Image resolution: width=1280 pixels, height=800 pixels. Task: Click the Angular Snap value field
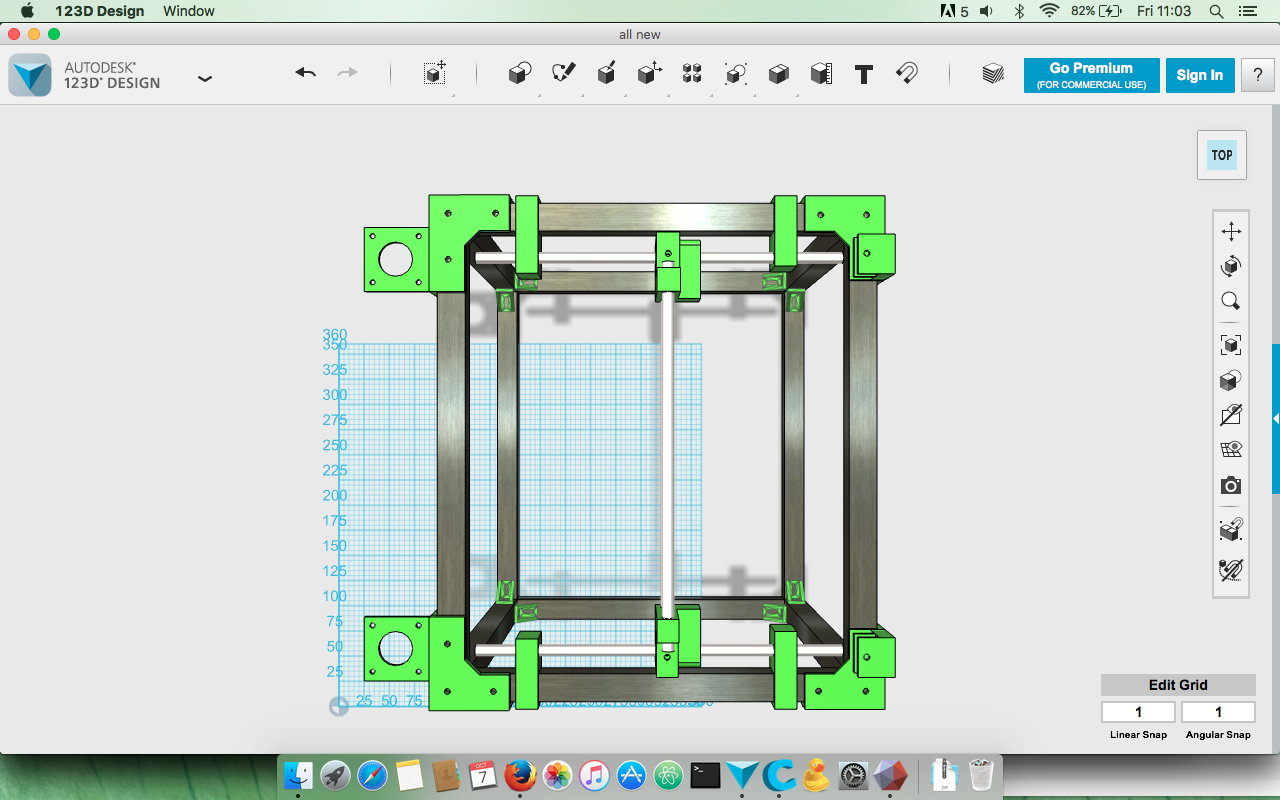1218,712
